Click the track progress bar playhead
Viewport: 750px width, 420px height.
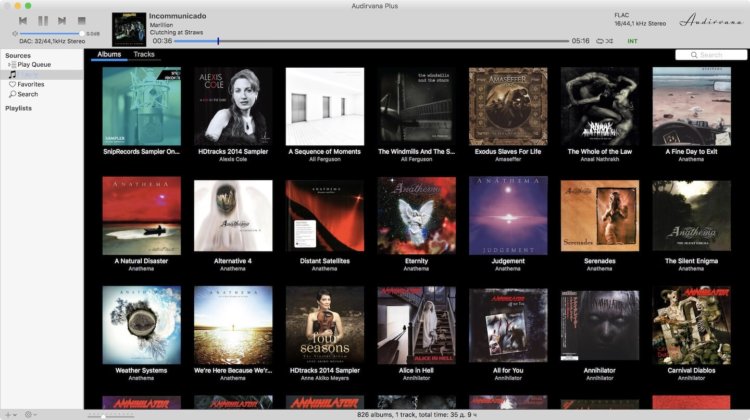(218, 41)
